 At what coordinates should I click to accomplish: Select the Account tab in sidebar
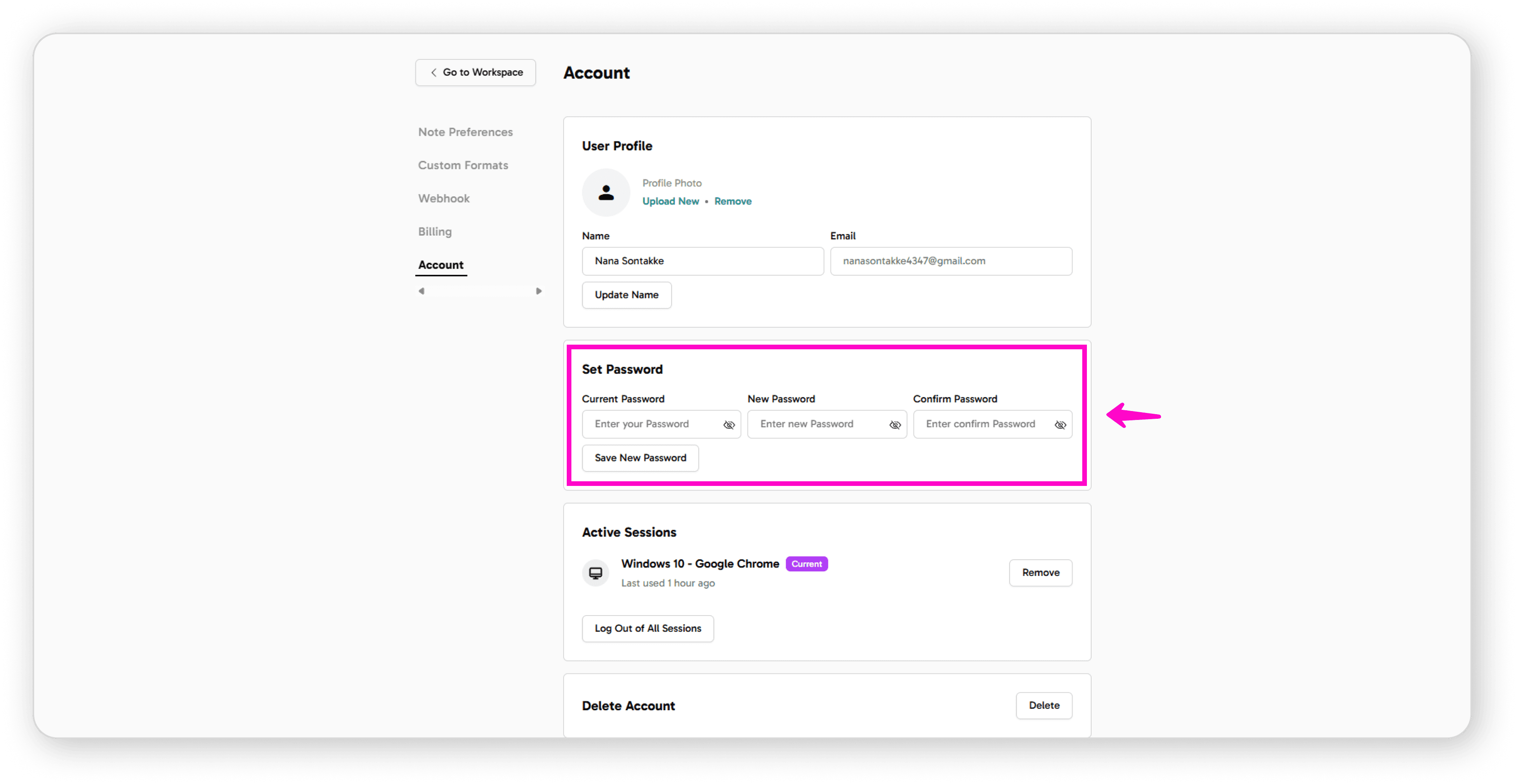tap(441, 265)
